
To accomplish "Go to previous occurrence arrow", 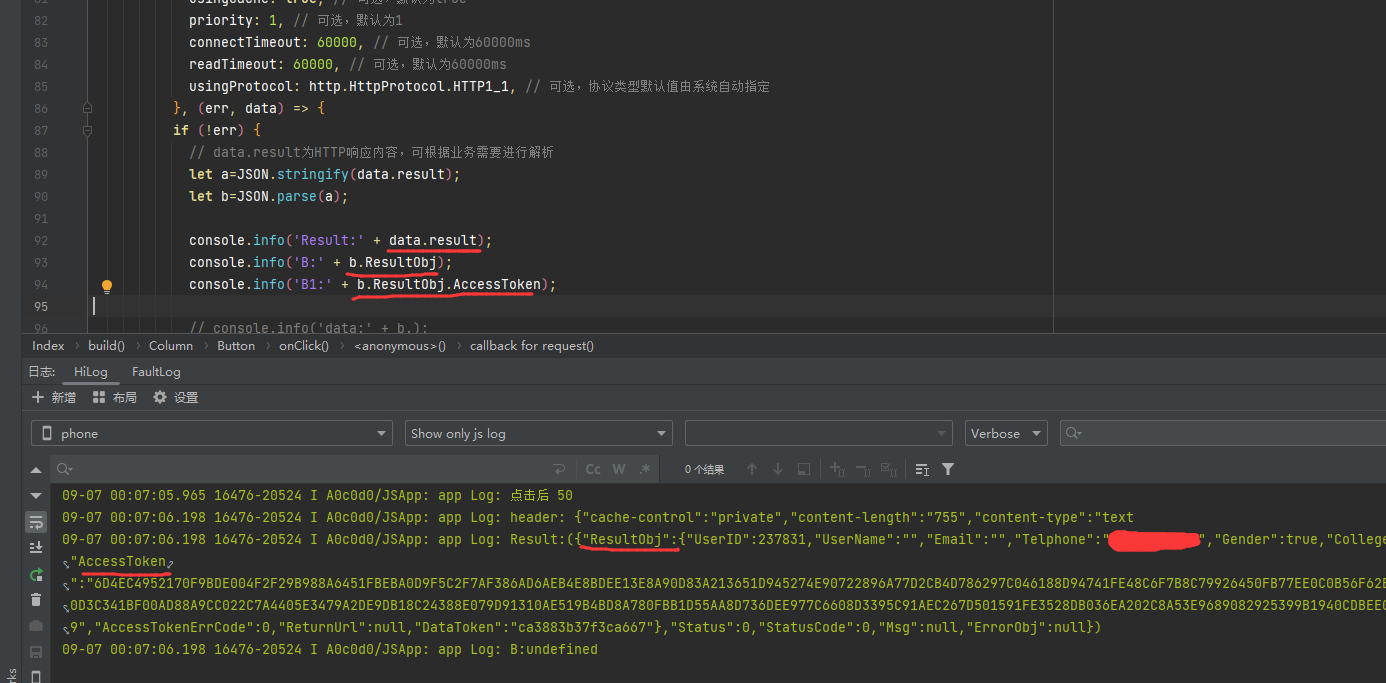I will (x=752, y=469).
